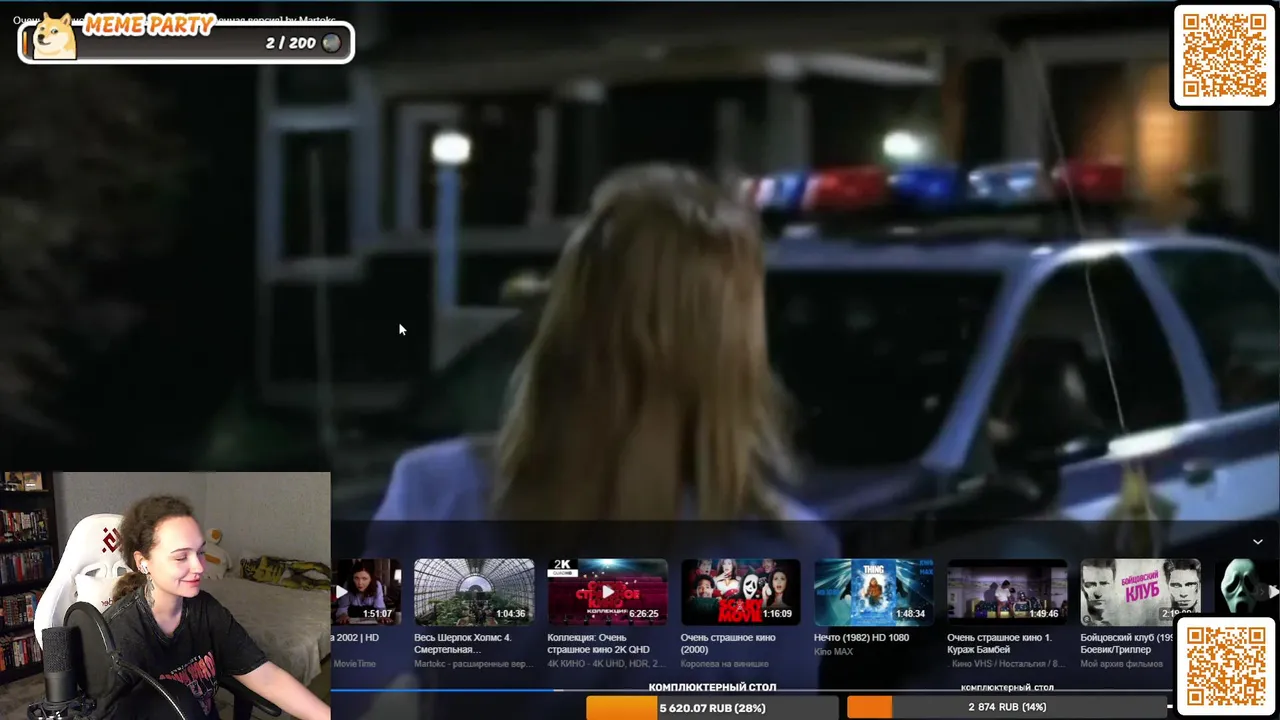Viewport: 1280px width, 720px height.
Task: Click channel 'Martokc - расширенные вер...'
Action: point(473,664)
